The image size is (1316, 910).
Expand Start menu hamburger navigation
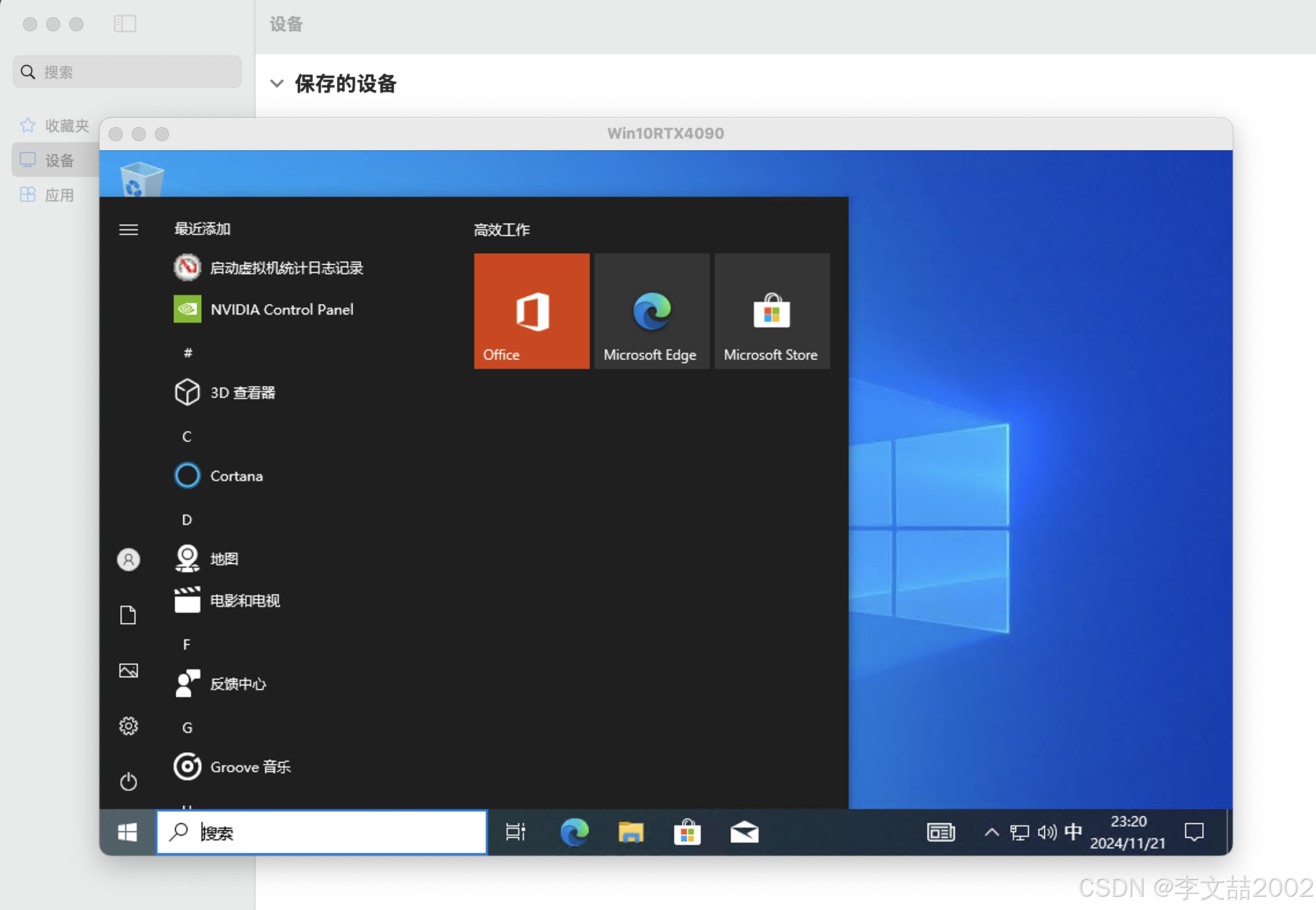click(x=128, y=230)
